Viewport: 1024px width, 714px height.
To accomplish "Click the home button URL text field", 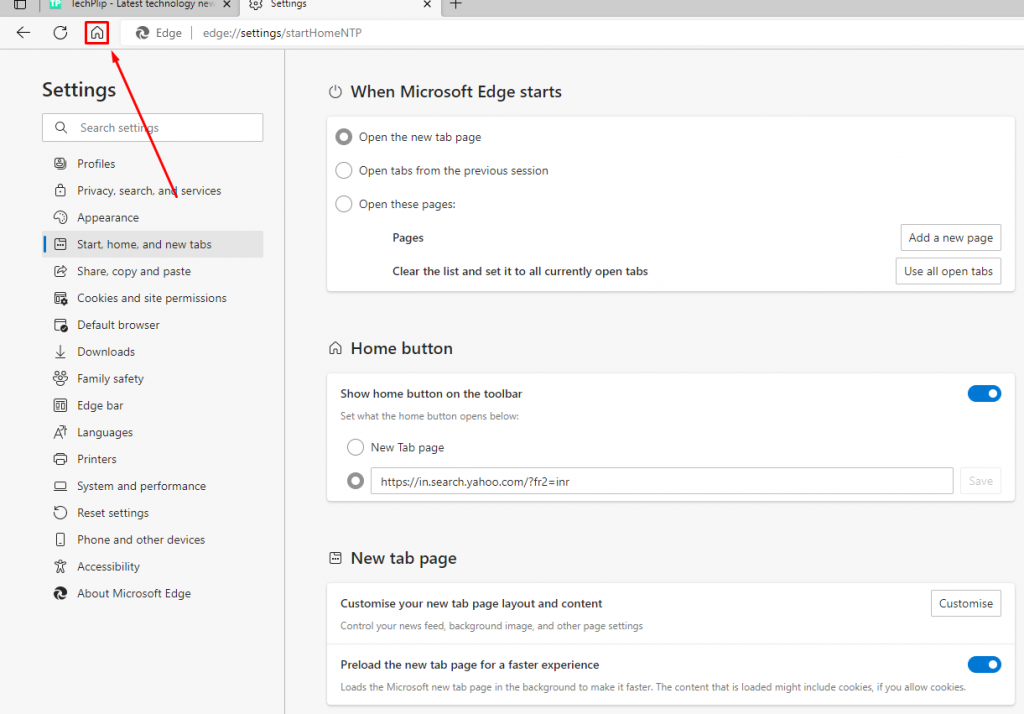I will pyautogui.click(x=662, y=481).
